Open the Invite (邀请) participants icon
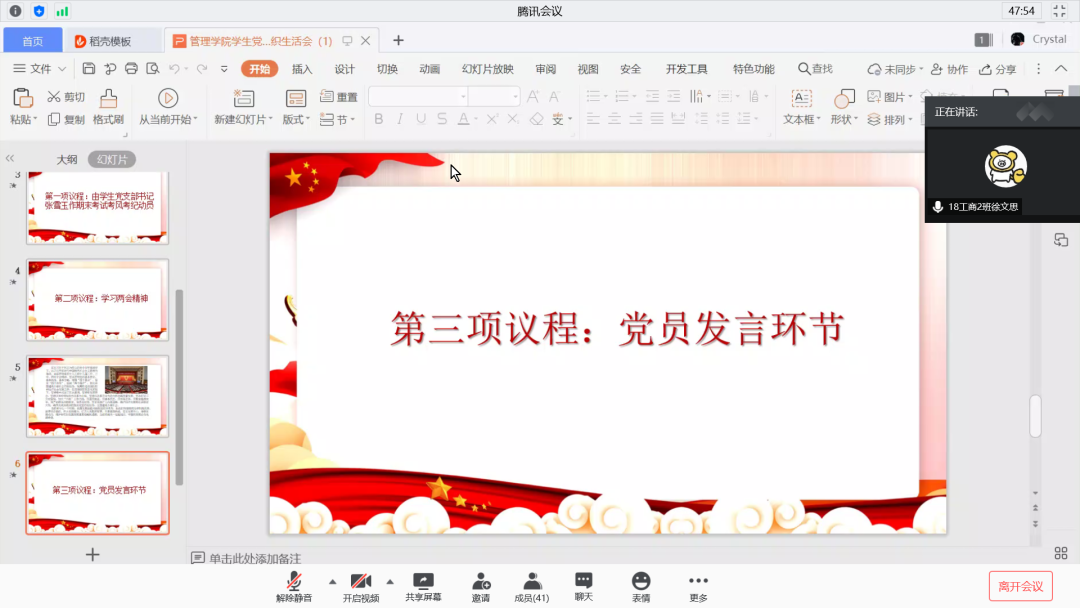 [481, 581]
